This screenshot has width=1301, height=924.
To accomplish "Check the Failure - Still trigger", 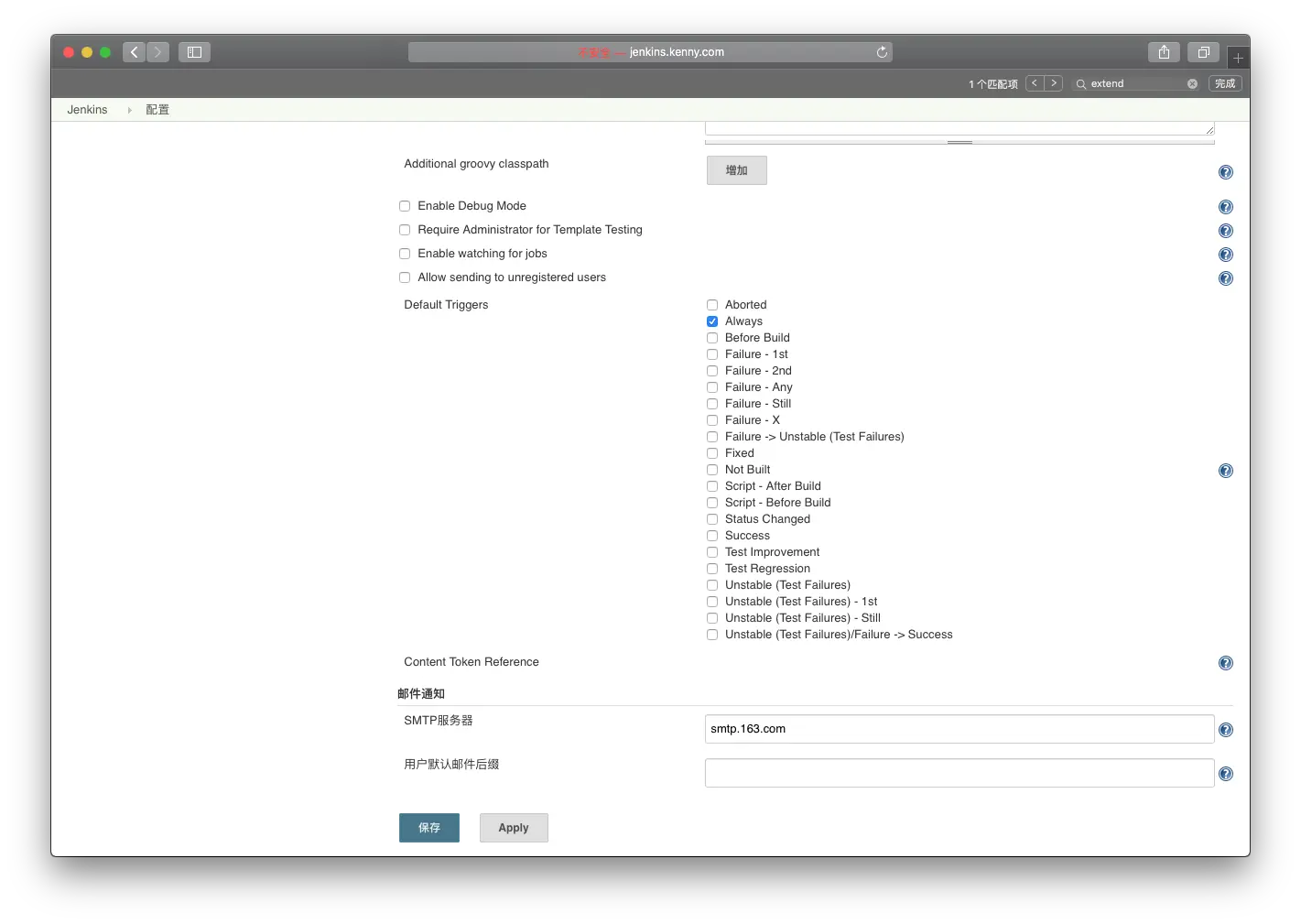I will pos(712,404).
